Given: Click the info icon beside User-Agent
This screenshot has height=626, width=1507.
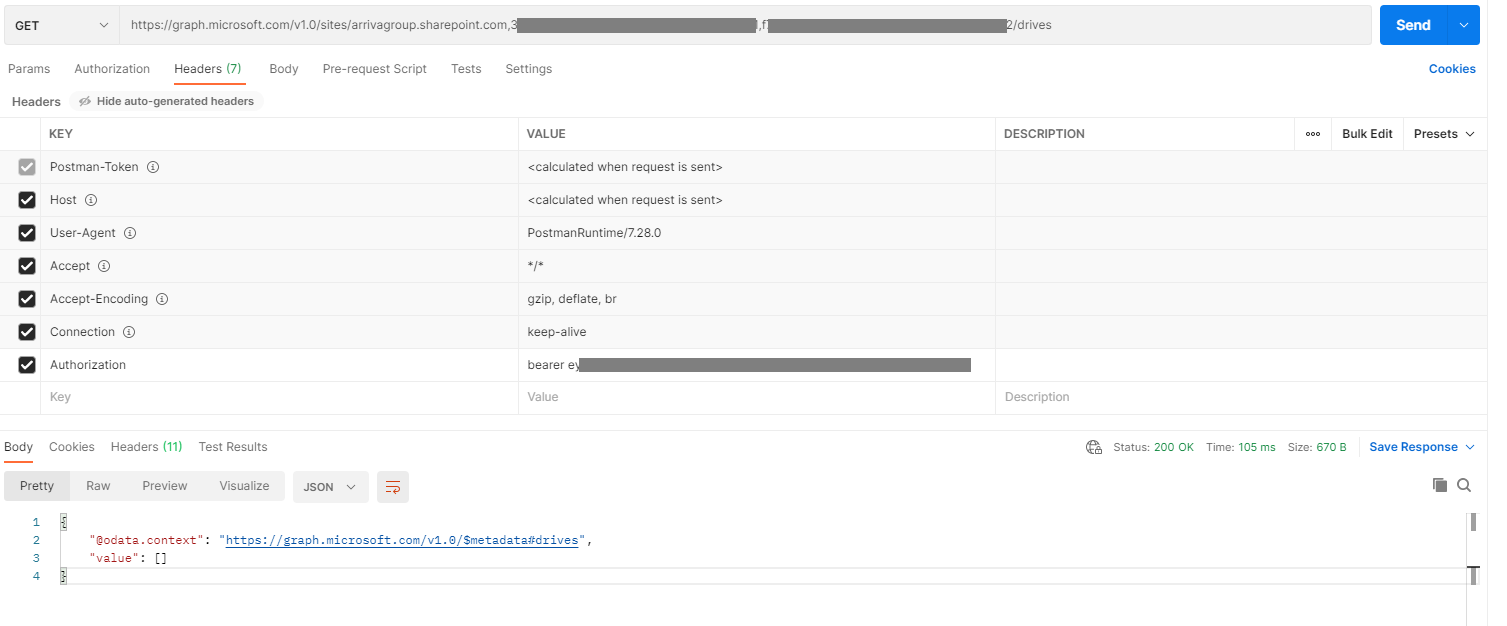Looking at the screenshot, I should click(130, 233).
